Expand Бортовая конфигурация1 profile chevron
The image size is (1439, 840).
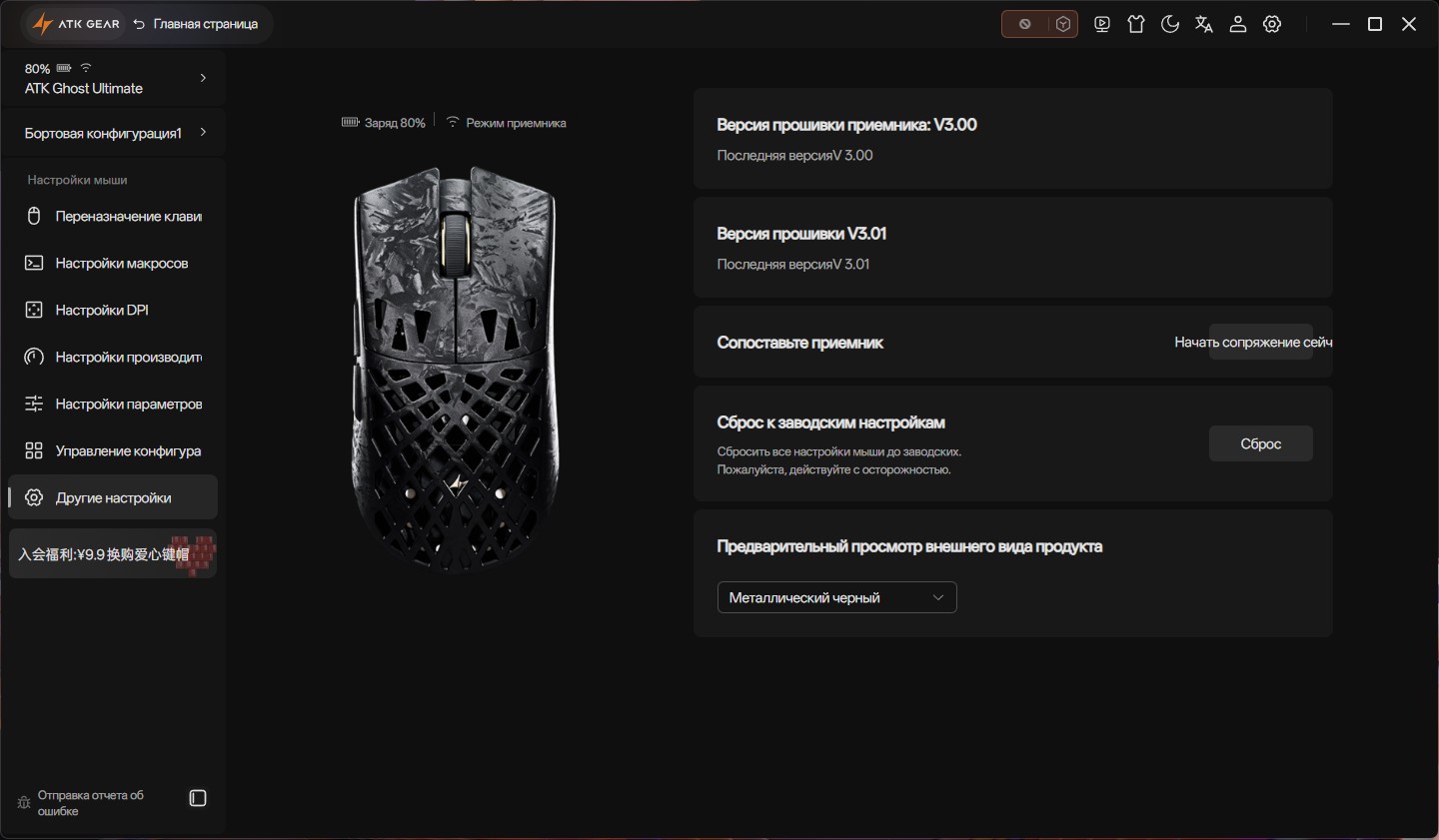point(203,132)
